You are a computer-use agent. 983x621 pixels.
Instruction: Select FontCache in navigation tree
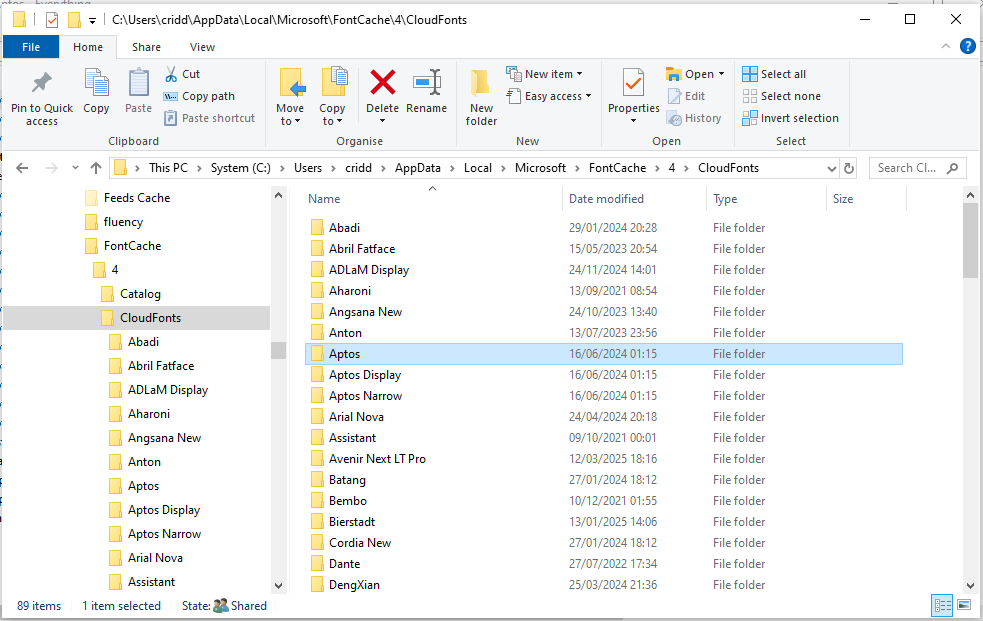[132, 246]
